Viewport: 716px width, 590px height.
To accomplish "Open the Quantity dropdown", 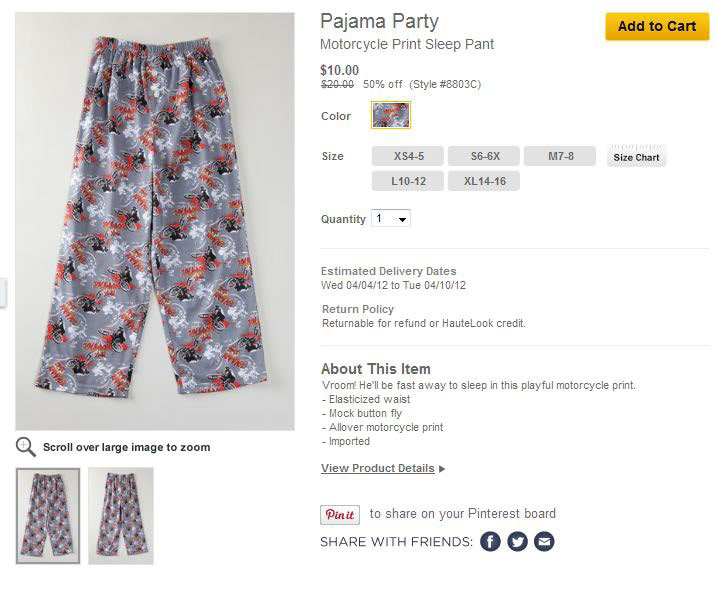I will (x=391, y=219).
